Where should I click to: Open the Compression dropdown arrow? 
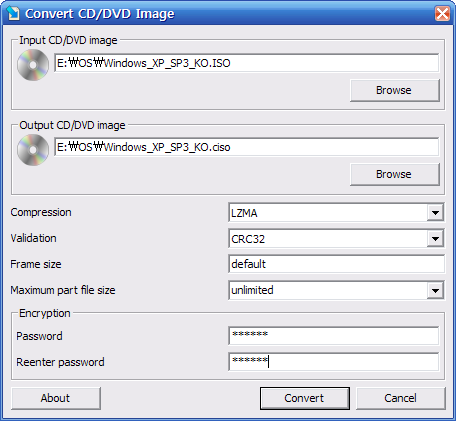pos(435,213)
